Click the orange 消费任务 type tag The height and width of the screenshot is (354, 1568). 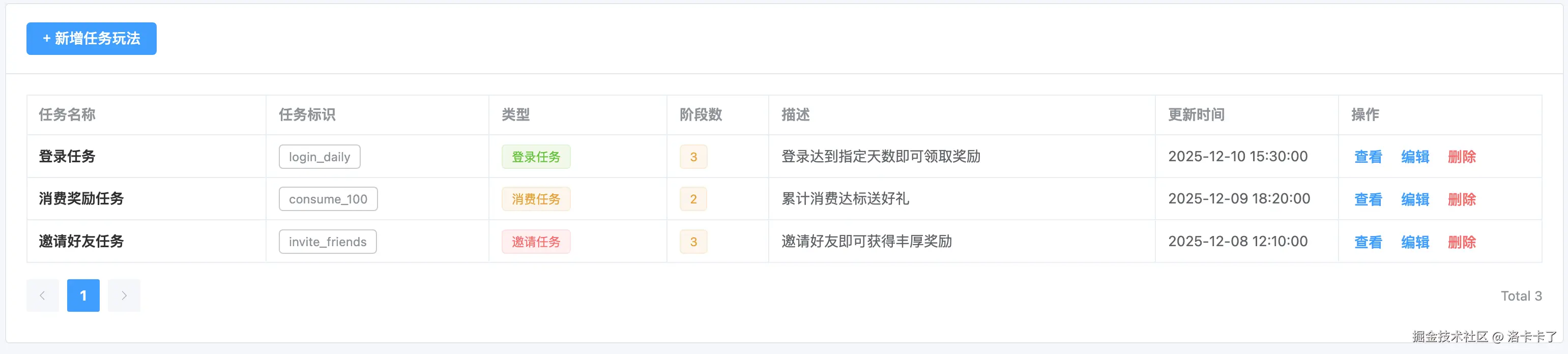click(536, 199)
